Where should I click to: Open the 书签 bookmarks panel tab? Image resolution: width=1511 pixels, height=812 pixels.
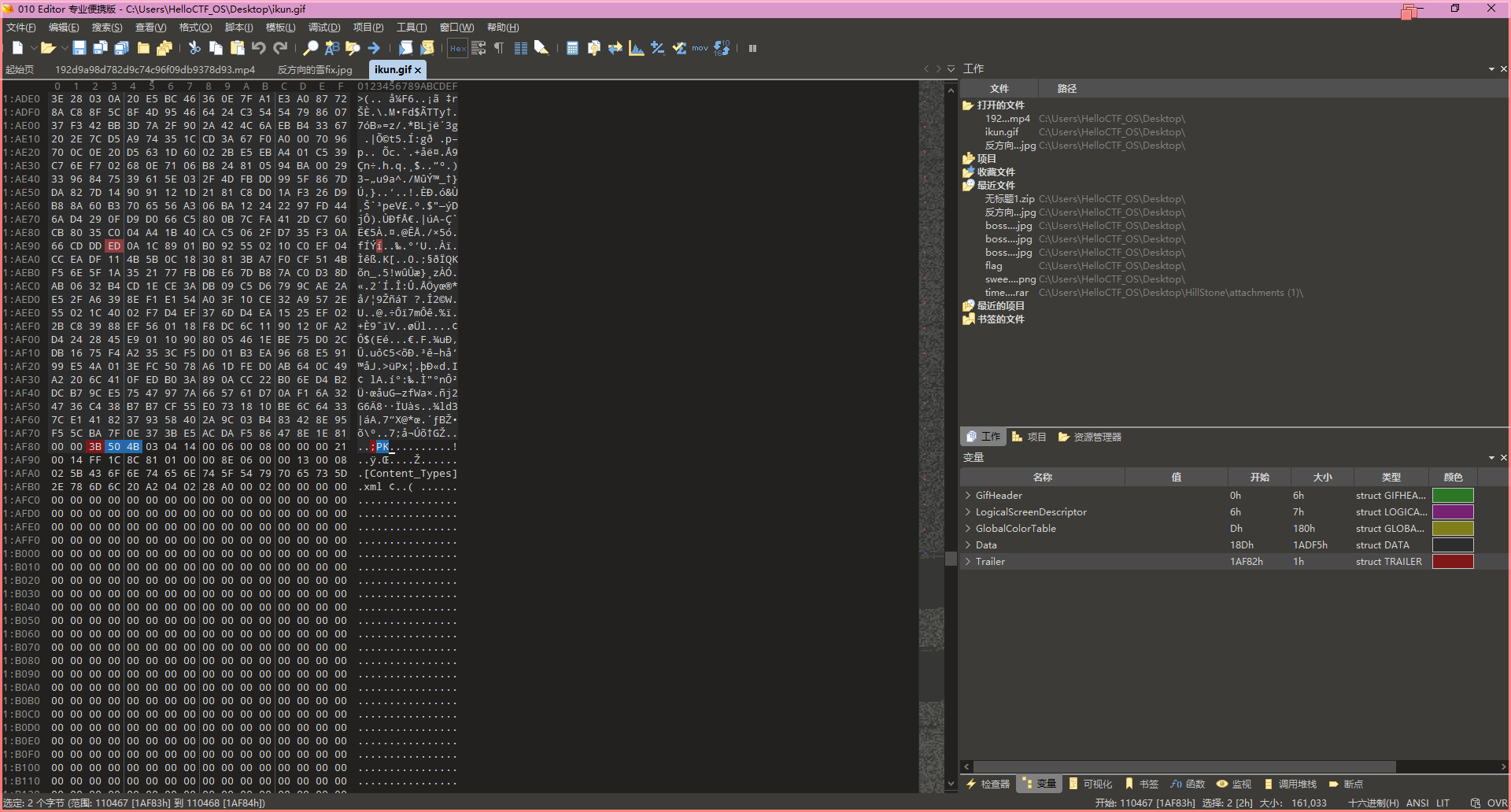point(1142,784)
